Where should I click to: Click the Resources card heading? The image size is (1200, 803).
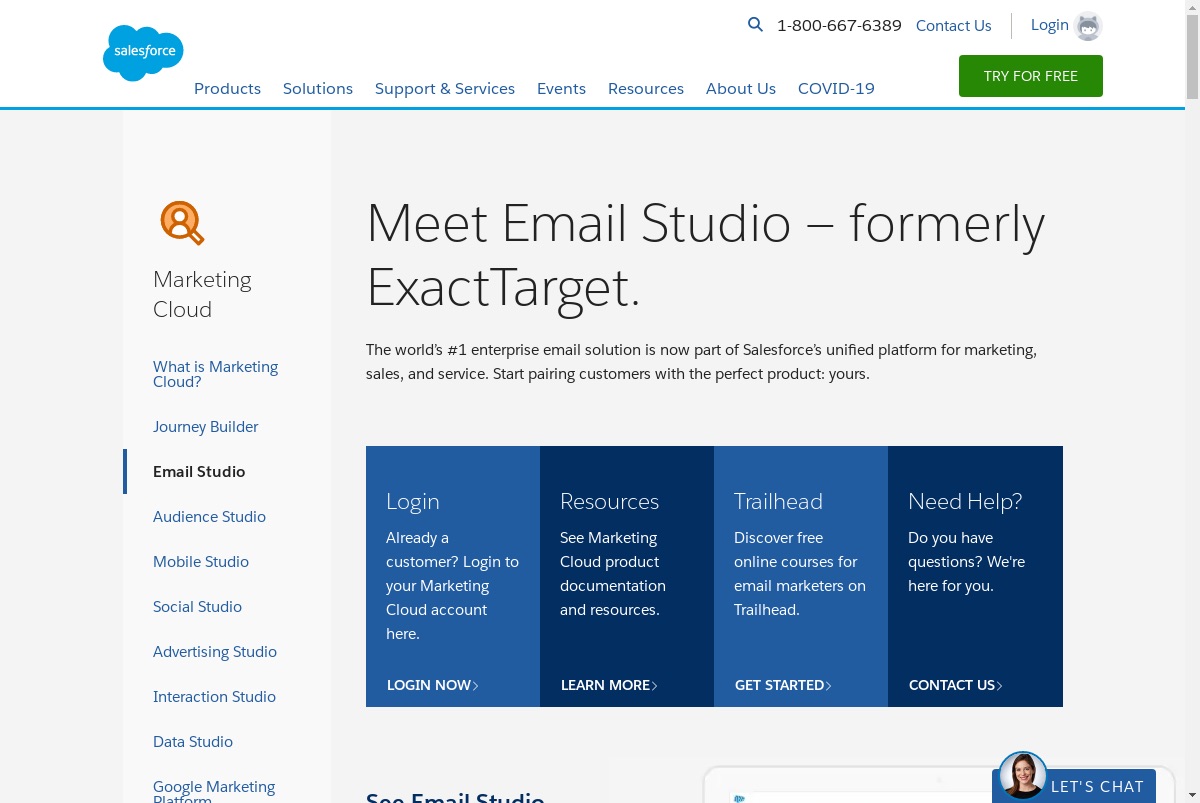point(609,502)
